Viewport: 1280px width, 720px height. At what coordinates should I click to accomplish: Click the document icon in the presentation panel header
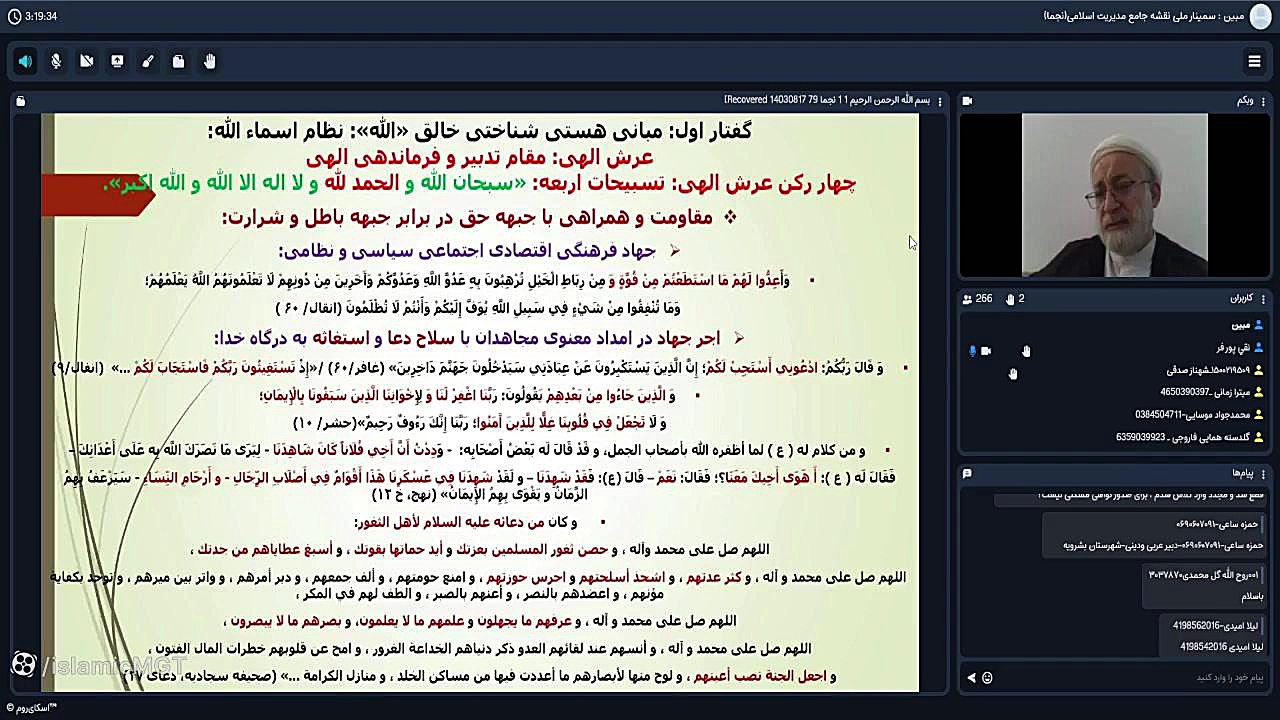pyautogui.click(x=20, y=101)
